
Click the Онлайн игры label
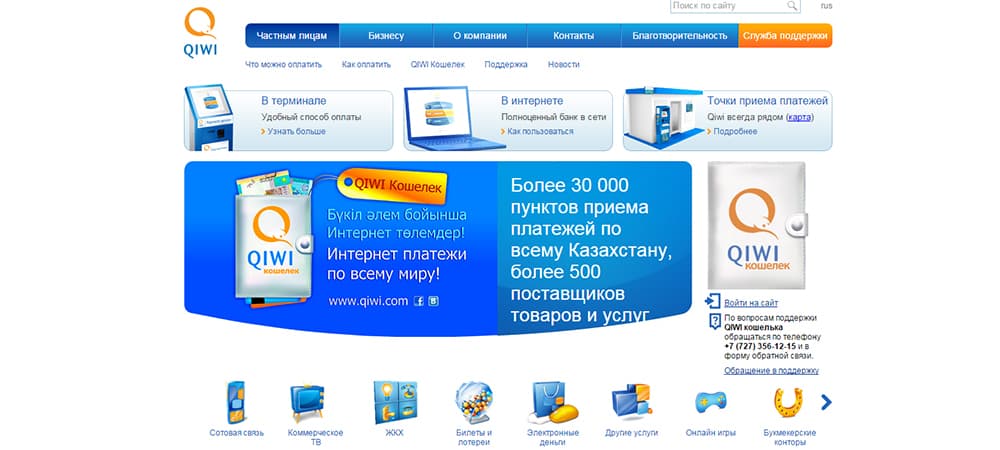(x=710, y=432)
